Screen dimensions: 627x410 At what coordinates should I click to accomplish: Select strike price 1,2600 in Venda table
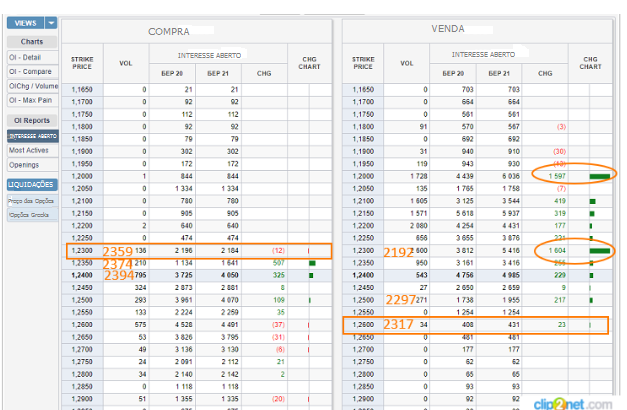pyautogui.click(x=362, y=324)
